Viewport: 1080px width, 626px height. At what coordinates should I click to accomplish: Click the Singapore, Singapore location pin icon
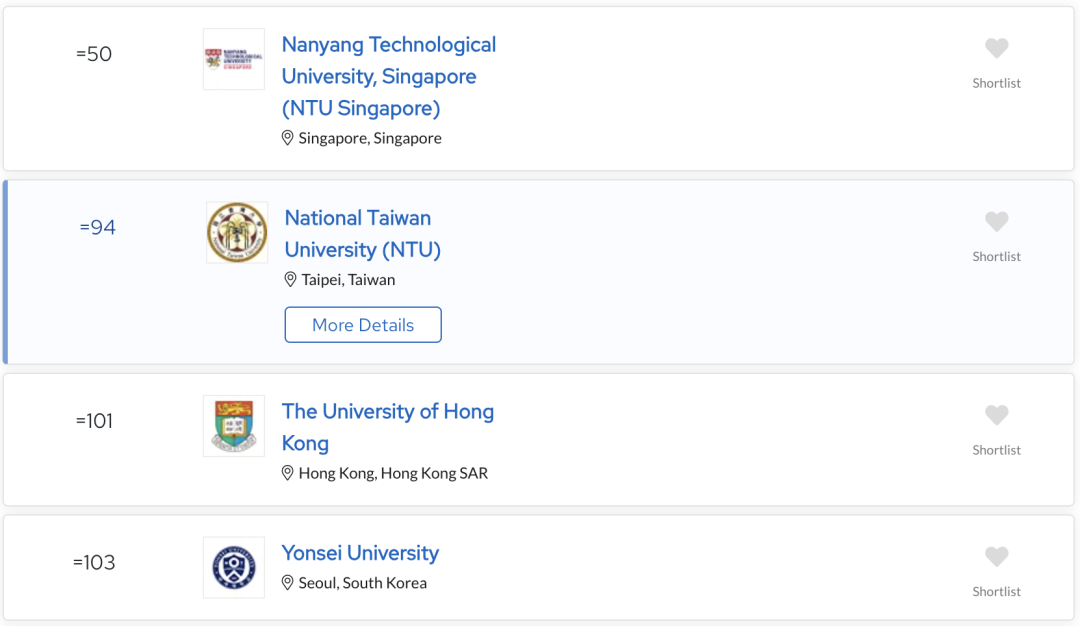(288, 138)
